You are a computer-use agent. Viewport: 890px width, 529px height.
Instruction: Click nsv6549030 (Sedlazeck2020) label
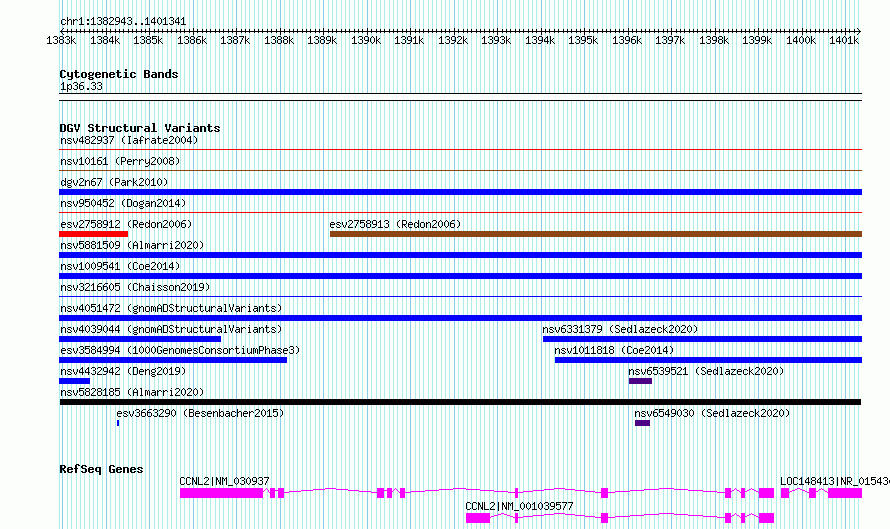pyautogui.click(x=712, y=413)
